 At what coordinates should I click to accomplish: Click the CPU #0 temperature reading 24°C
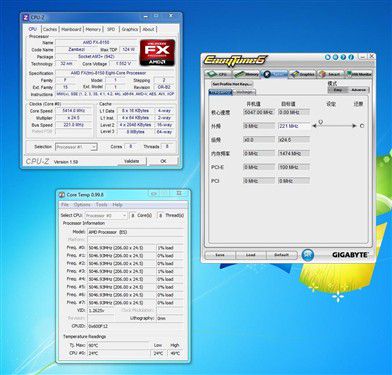[x=118, y=353]
